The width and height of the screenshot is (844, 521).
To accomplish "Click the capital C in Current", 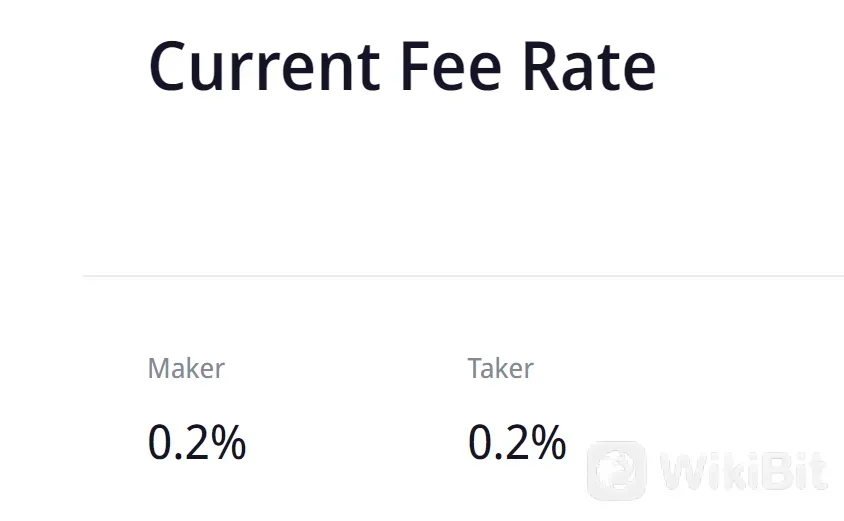I will pyautogui.click(x=170, y=66).
